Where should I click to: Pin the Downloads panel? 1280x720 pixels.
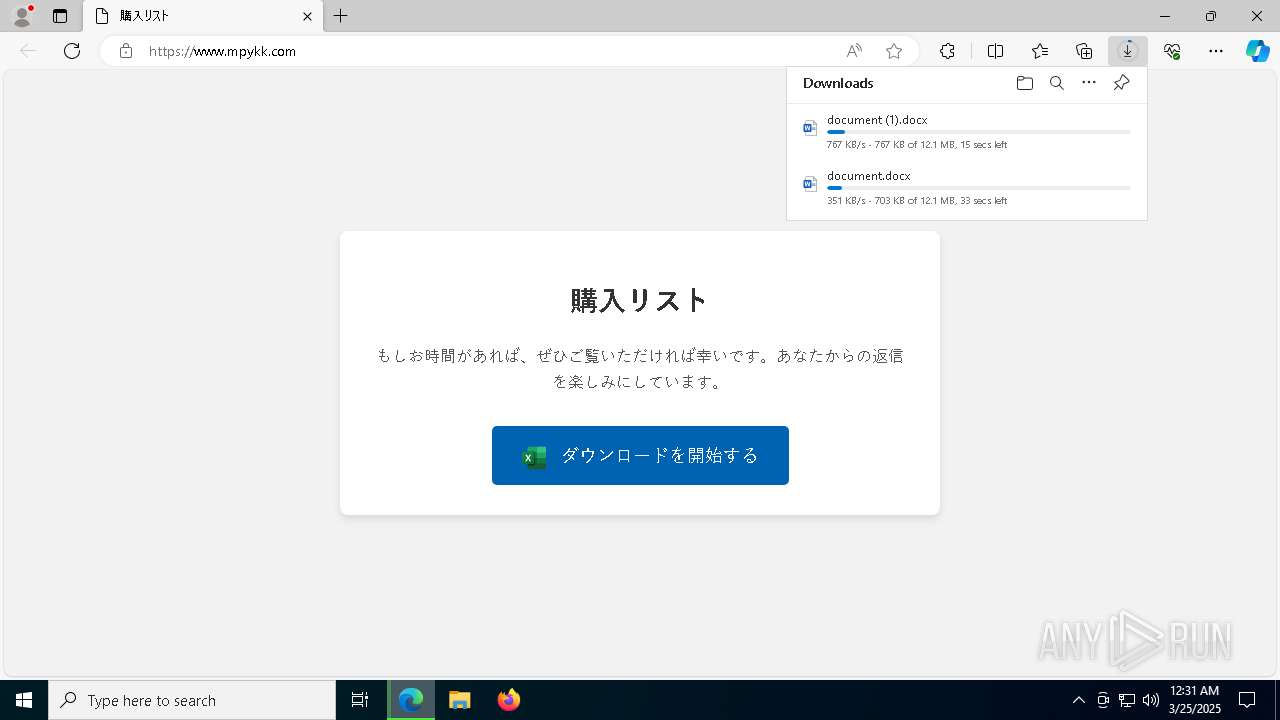pos(1121,83)
